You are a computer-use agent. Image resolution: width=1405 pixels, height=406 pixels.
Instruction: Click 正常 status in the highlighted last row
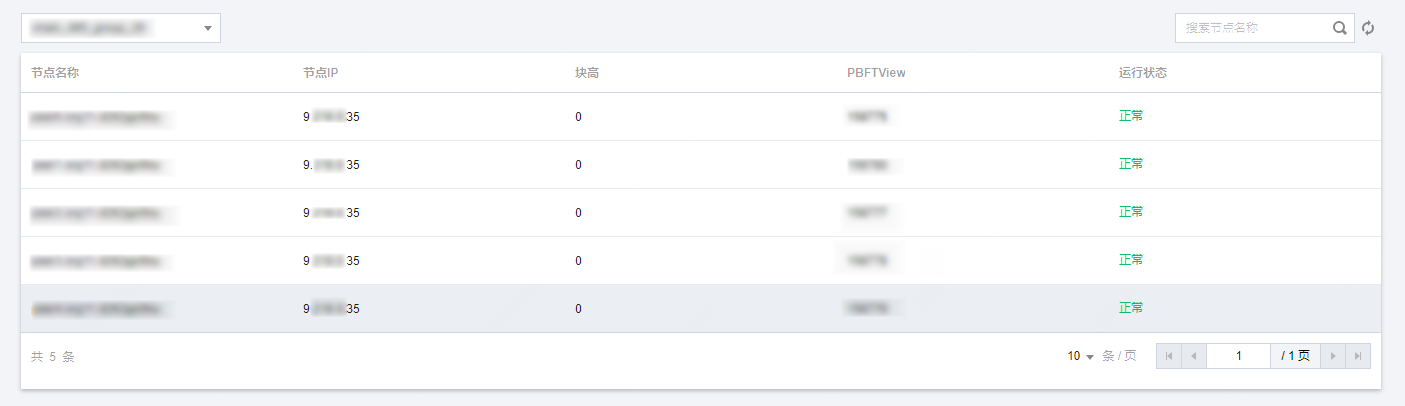pyautogui.click(x=1131, y=308)
